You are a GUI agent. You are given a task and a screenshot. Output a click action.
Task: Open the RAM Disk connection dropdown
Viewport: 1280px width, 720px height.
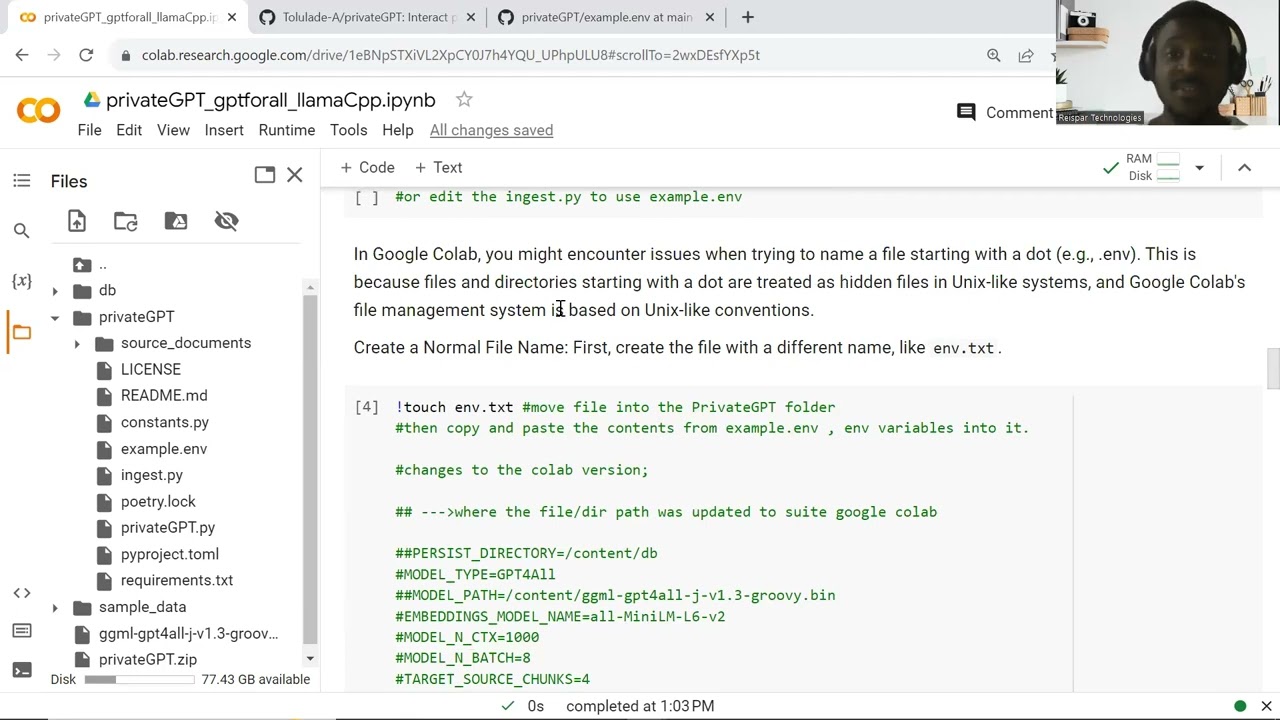coord(1199,168)
